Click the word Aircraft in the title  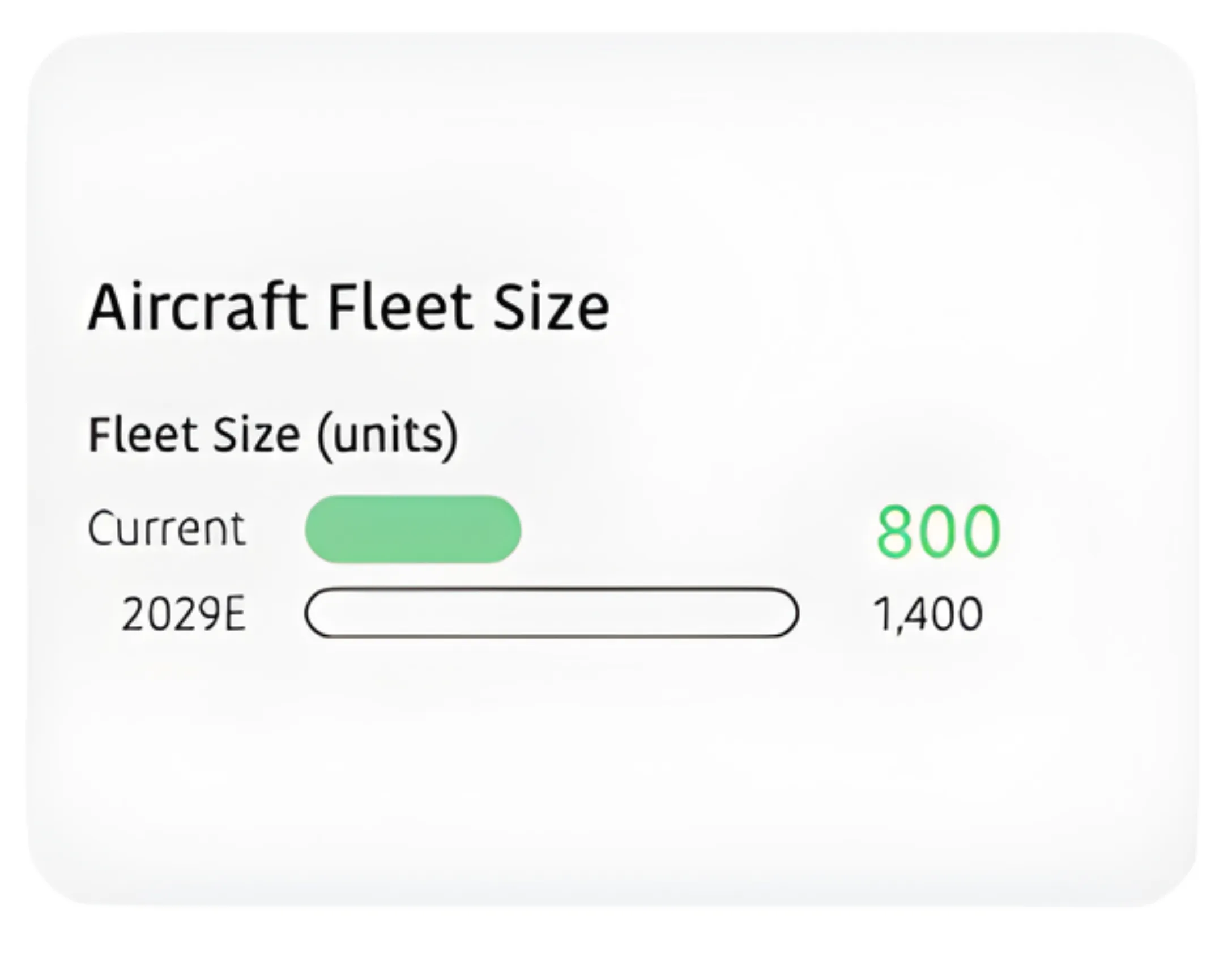click(198, 307)
